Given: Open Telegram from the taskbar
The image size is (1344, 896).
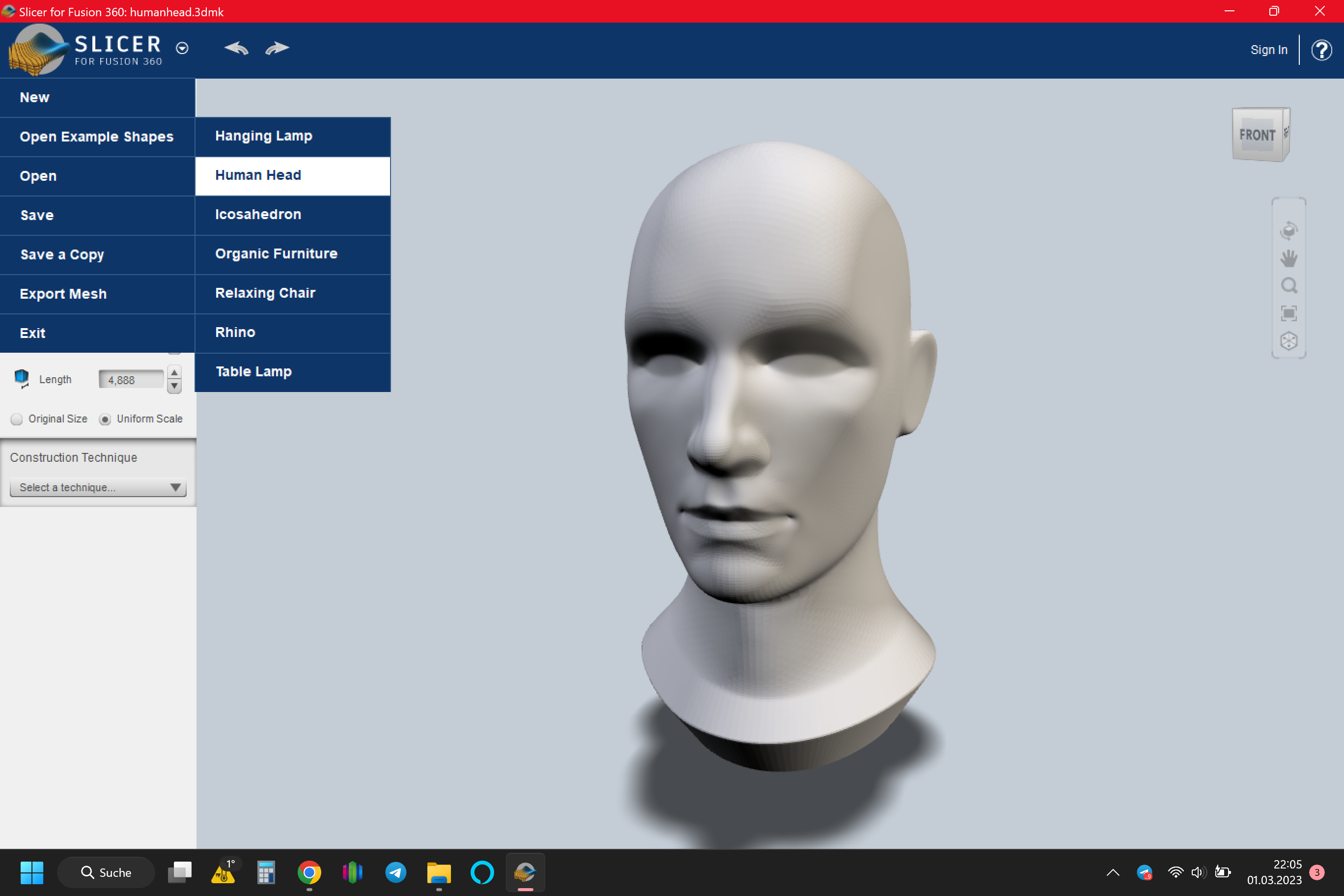Looking at the screenshot, I should tap(395, 872).
